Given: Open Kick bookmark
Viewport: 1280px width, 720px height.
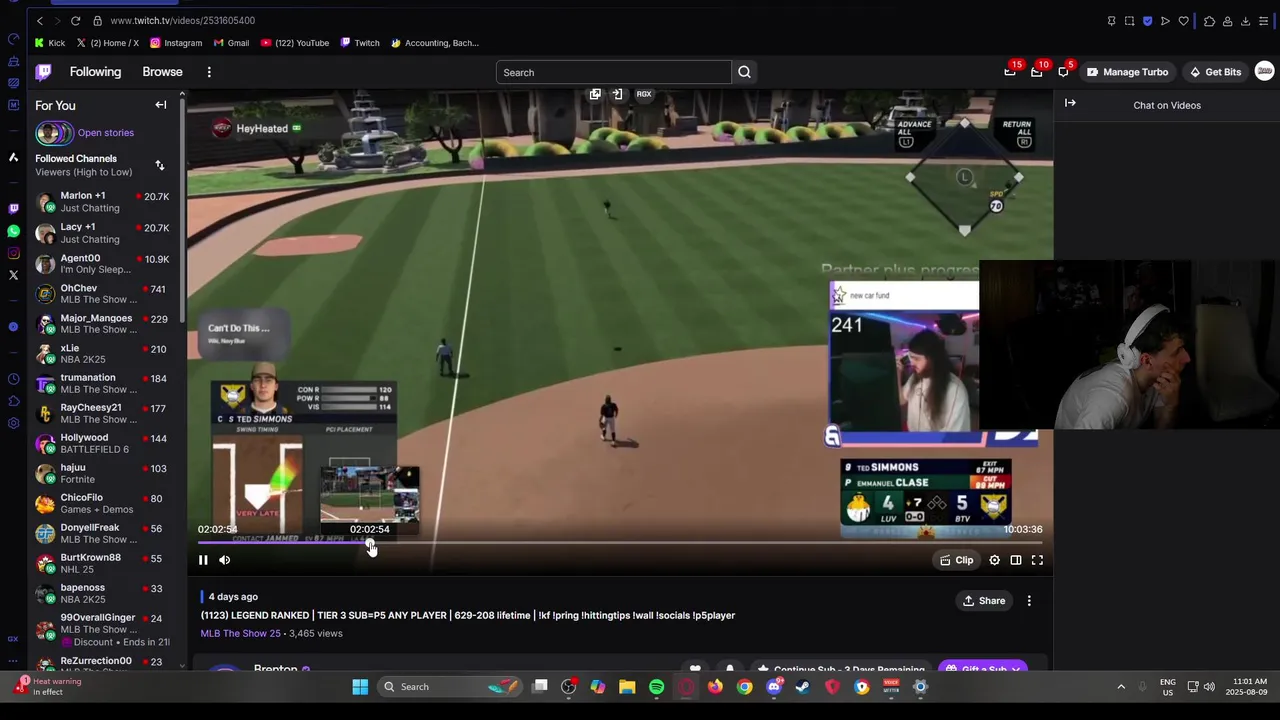Looking at the screenshot, I should (50, 43).
